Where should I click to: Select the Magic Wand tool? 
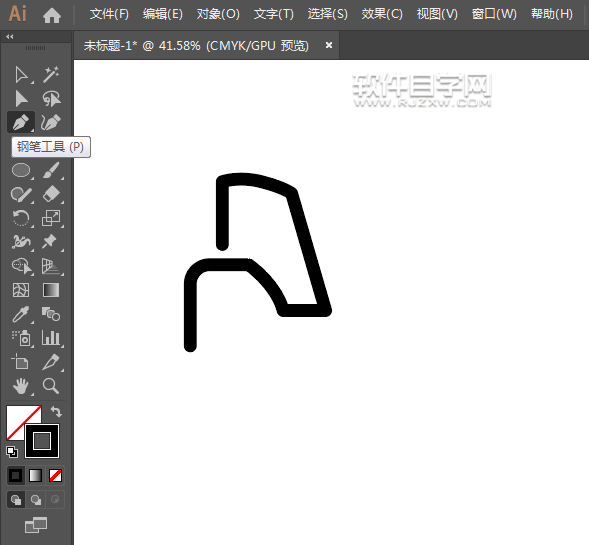[51, 74]
